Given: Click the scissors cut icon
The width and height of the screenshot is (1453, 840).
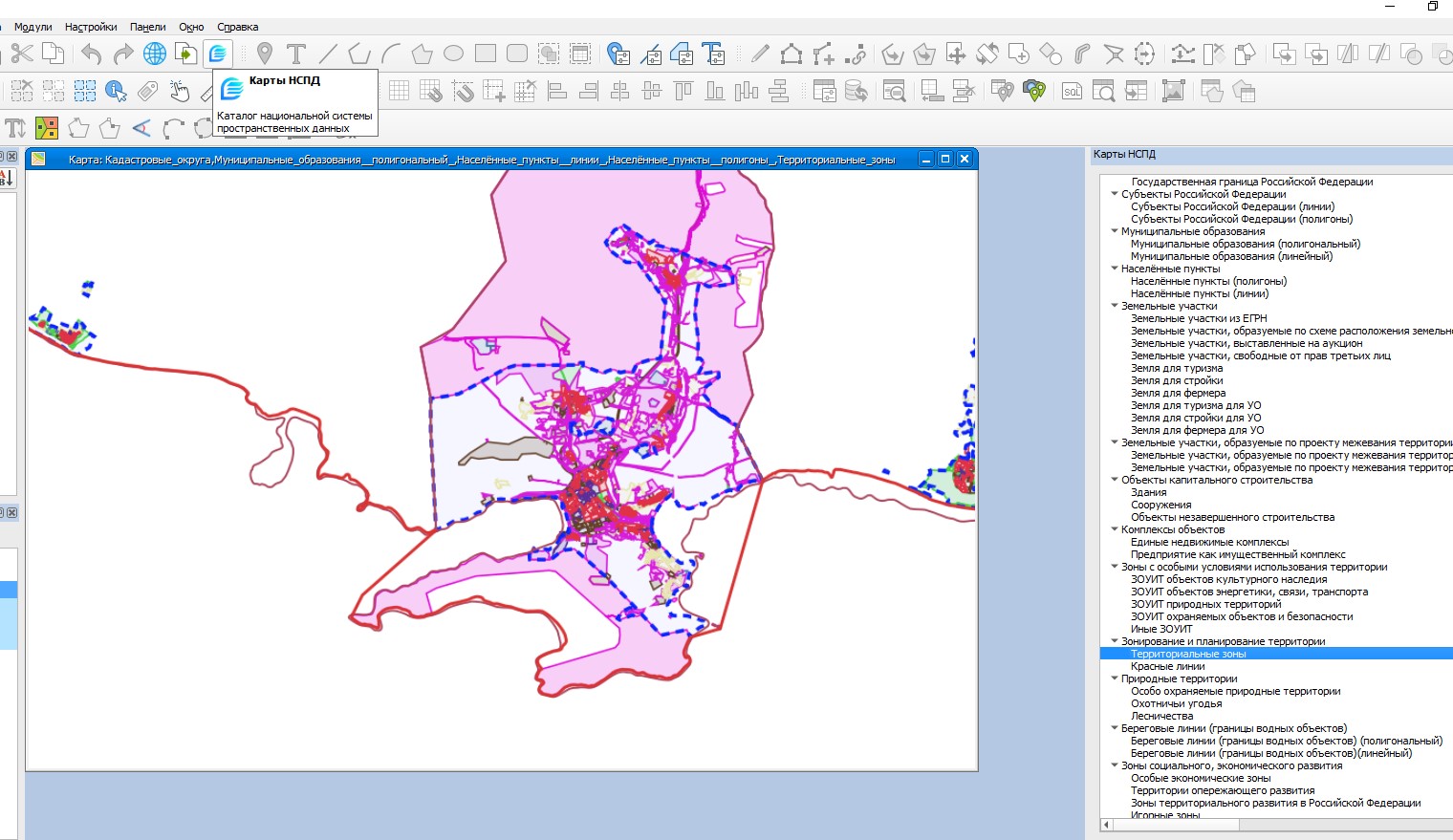Looking at the screenshot, I should click(22, 54).
